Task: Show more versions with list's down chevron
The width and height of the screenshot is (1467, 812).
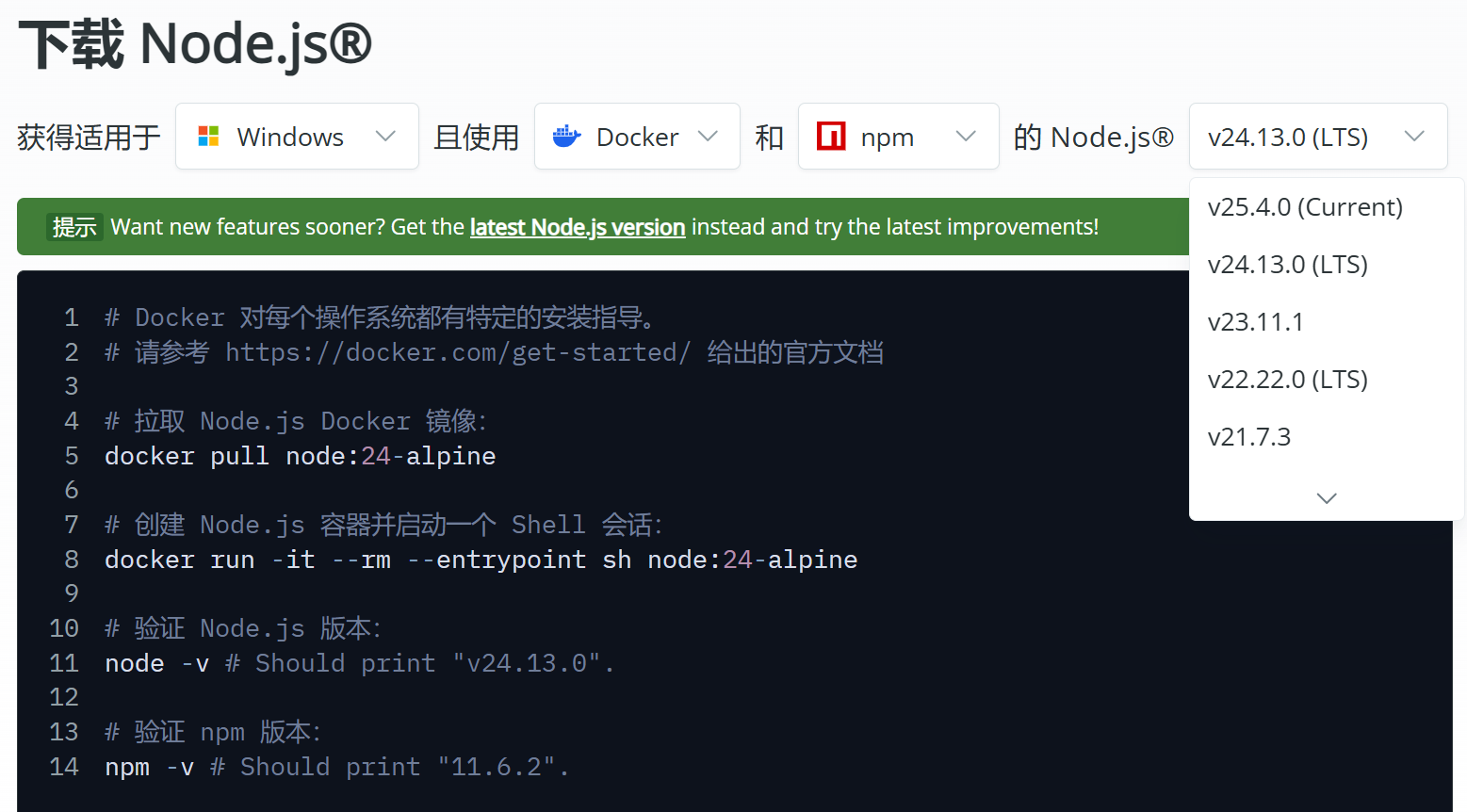Action: pyautogui.click(x=1327, y=498)
